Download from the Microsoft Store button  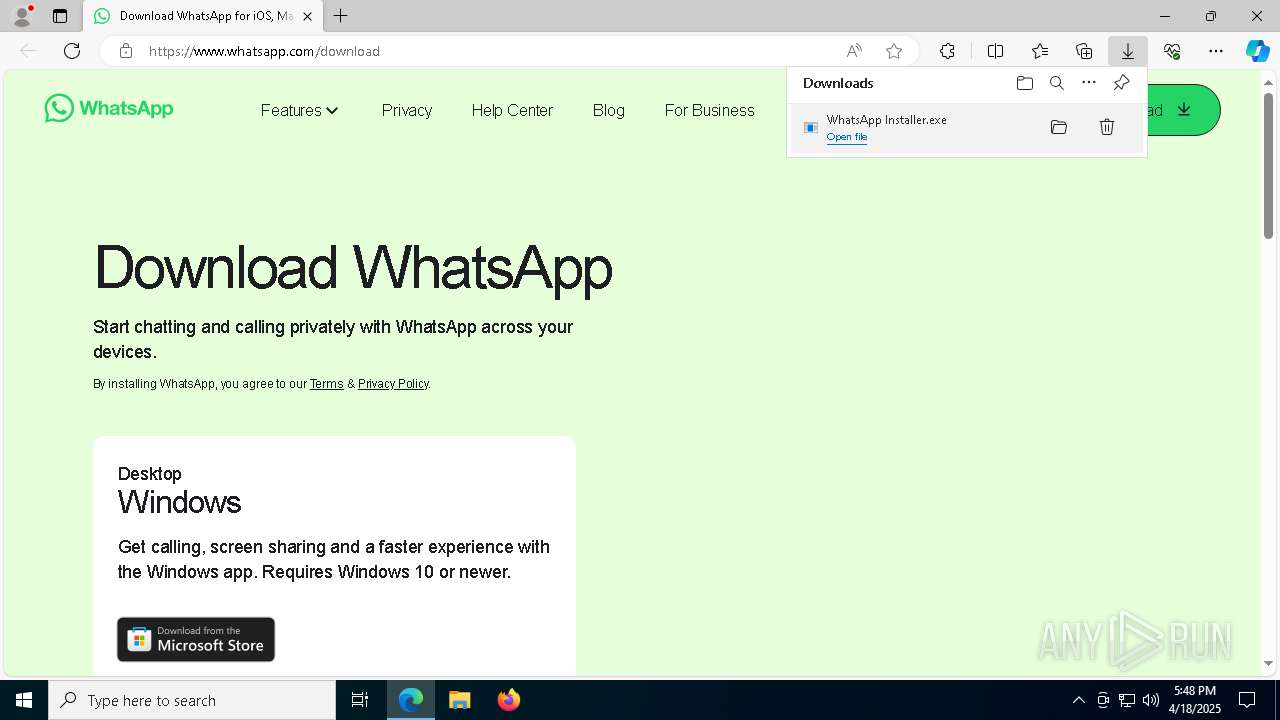click(196, 639)
